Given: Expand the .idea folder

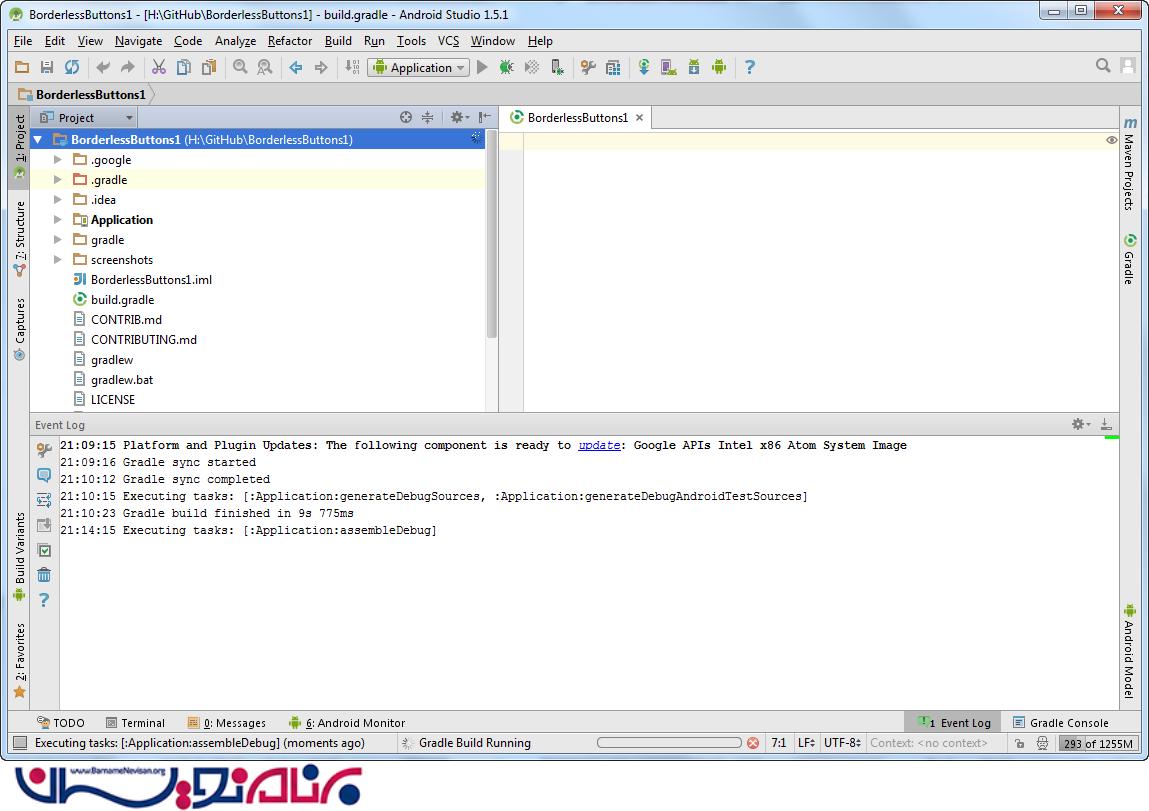Looking at the screenshot, I should [x=58, y=199].
